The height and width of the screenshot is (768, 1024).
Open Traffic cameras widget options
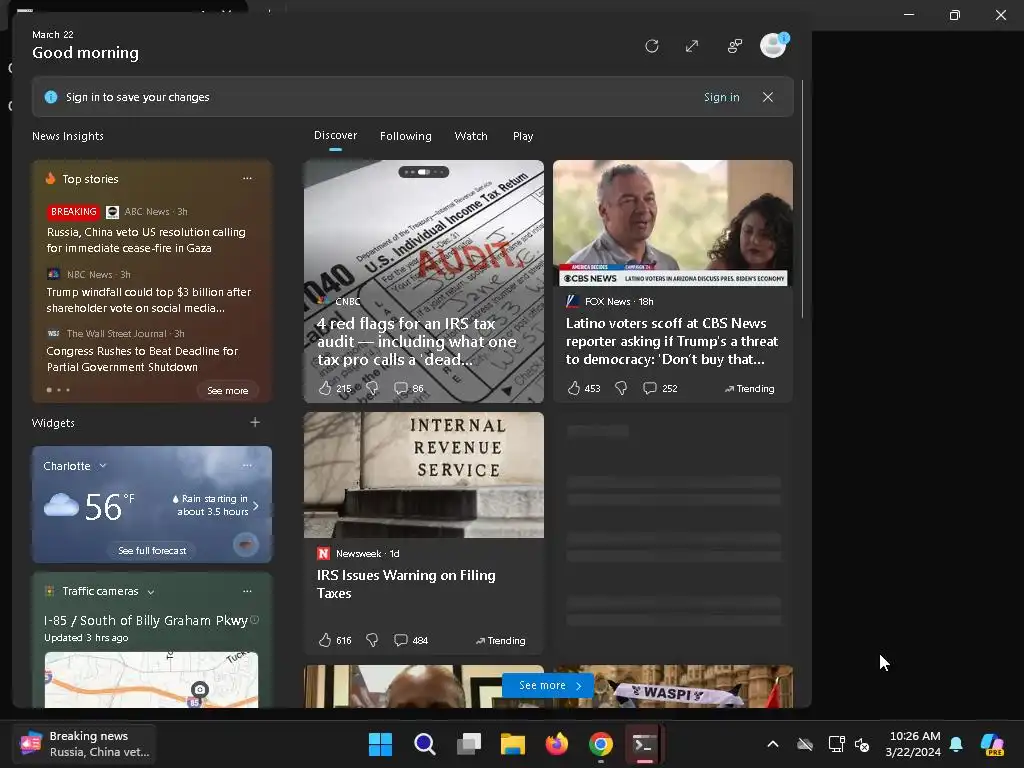tap(247, 591)
